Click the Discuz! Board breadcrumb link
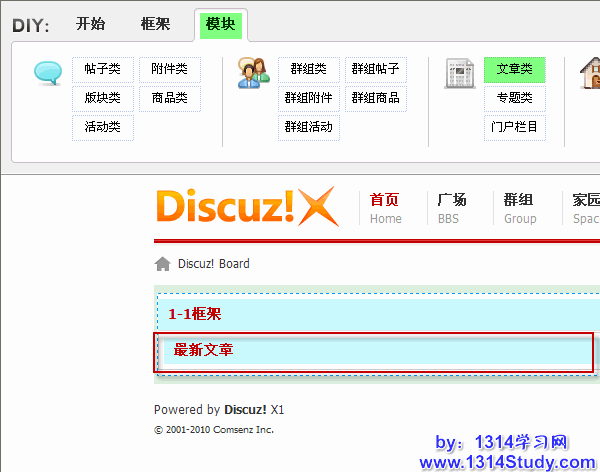The image size is (600, 472). 213,264
